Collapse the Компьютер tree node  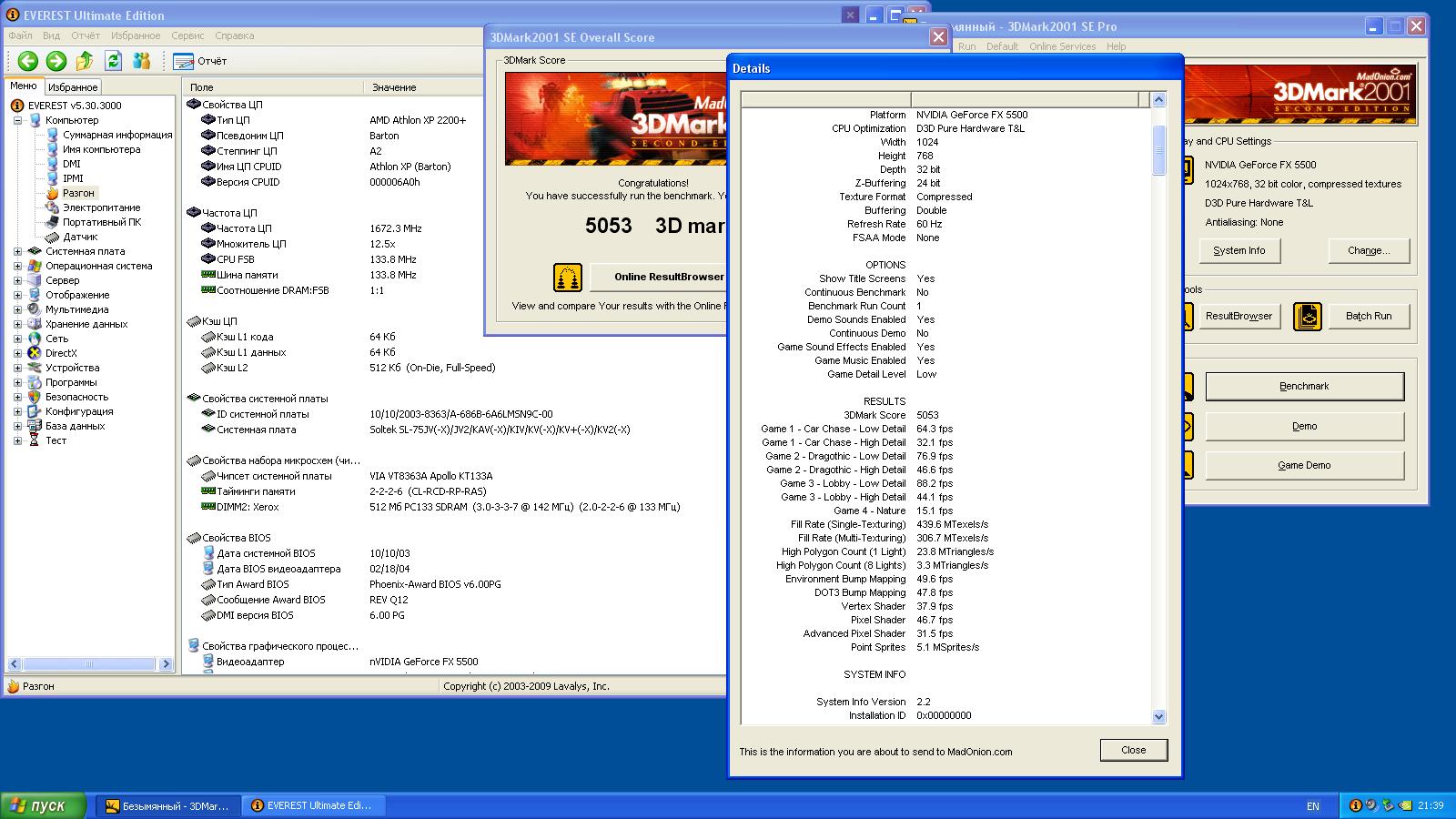click(x=17, y=121)
